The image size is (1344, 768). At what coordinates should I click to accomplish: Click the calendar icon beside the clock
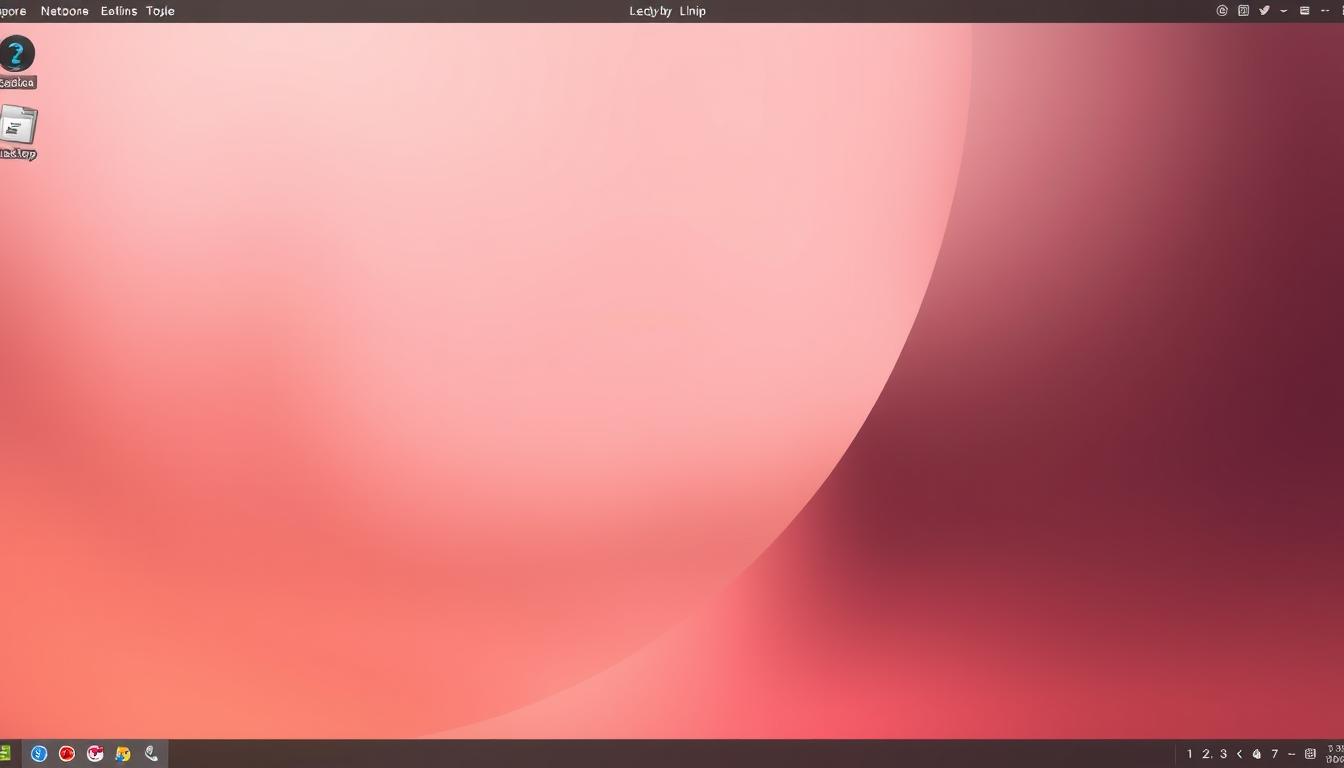point(1310,754)
